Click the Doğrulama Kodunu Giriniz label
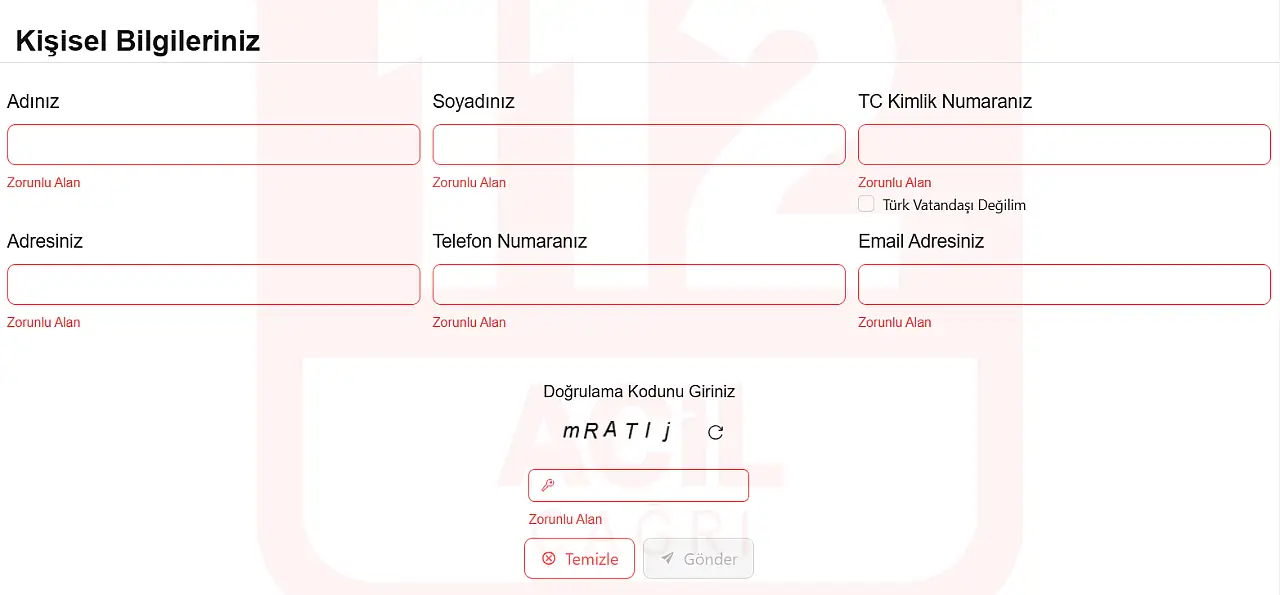 638,391
